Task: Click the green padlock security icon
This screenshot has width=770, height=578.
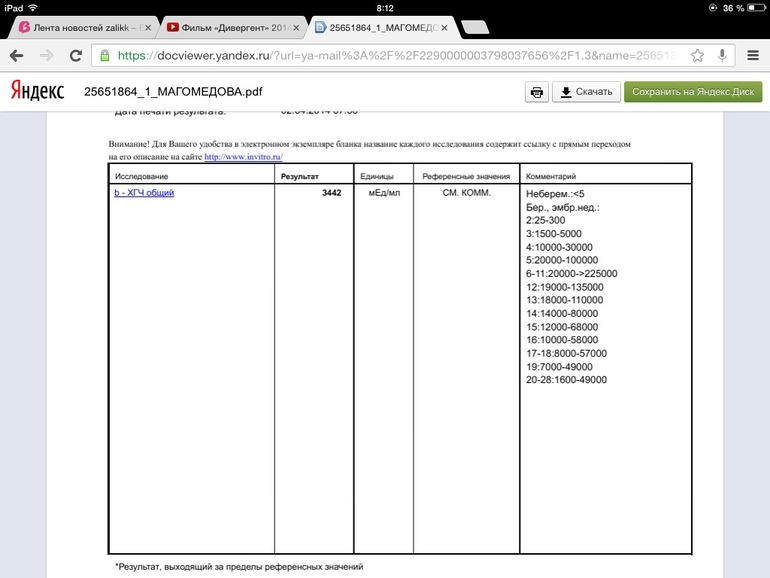Action: [105, 55]
